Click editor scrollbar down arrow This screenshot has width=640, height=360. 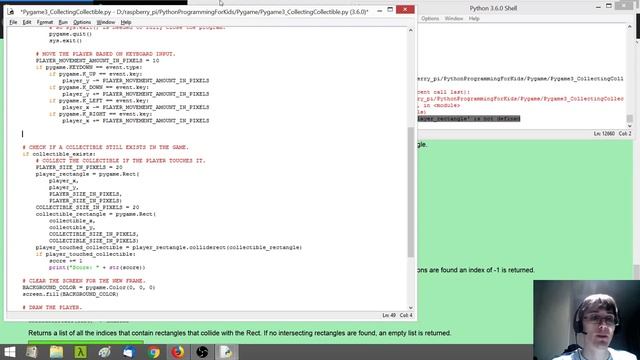point(411,308)
